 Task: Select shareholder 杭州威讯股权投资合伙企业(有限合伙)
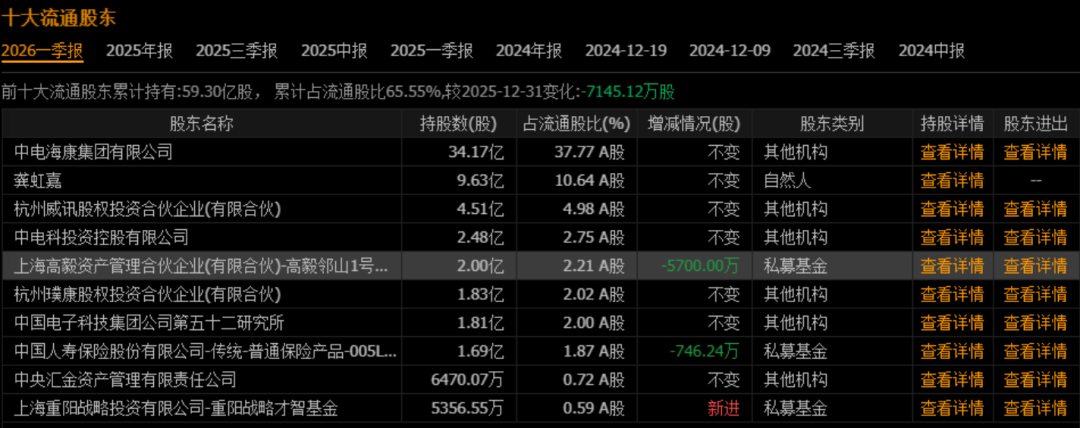[x=147, y=210]
